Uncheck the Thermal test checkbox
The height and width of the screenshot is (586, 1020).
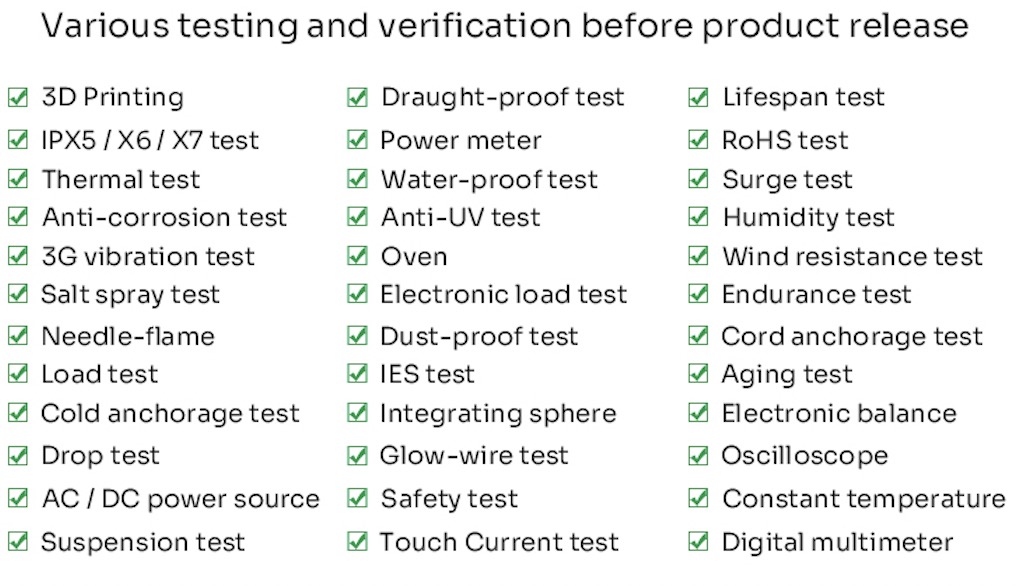pyautogui.click(x=18, y=179)
